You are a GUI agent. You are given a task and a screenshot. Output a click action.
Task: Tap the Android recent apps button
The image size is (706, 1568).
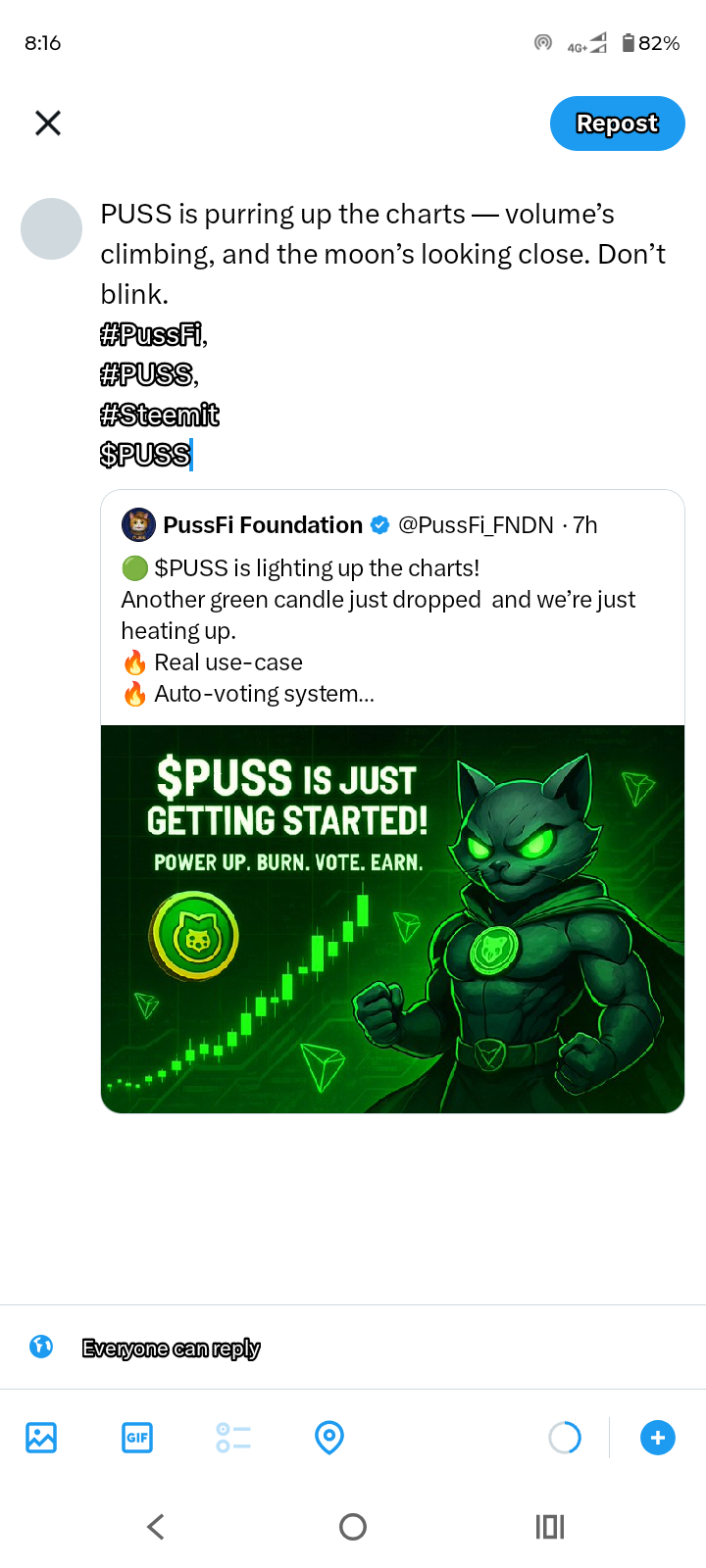click(550, 1526)
